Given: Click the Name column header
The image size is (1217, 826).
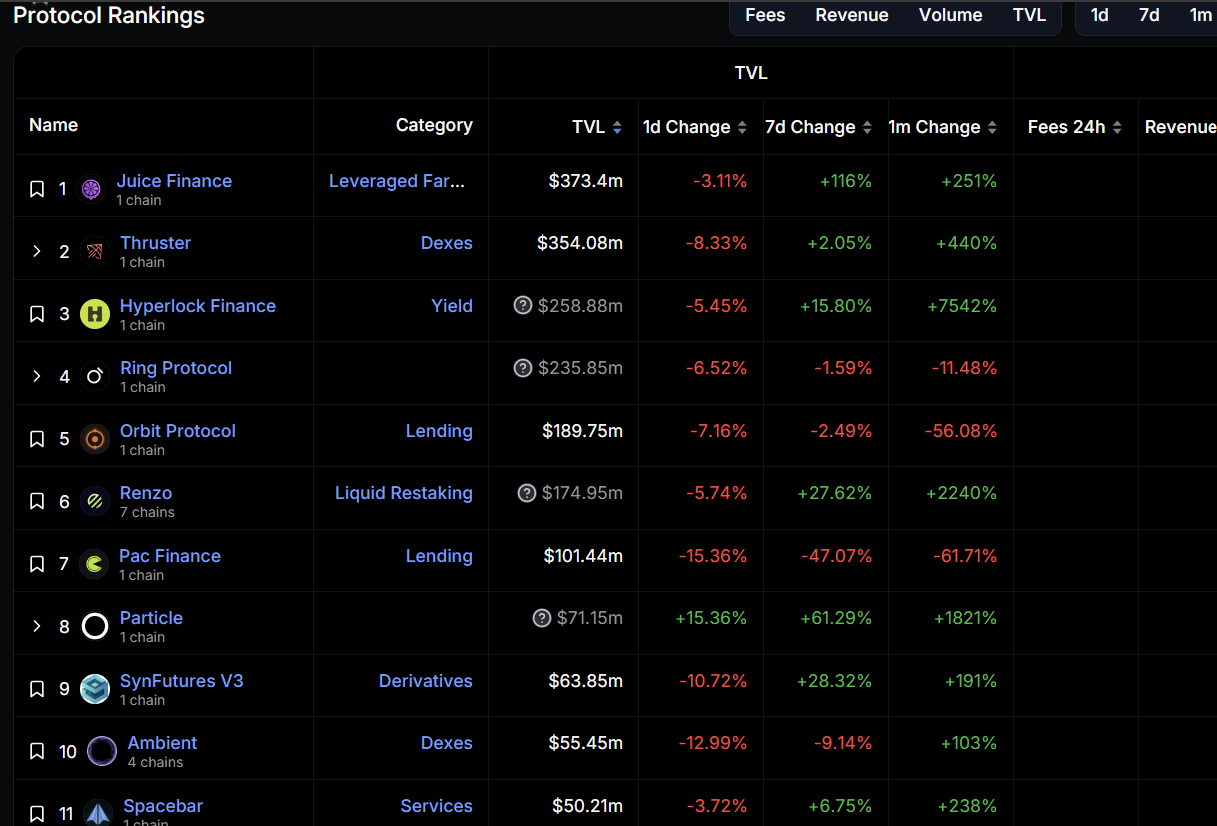Looking at the screenshot, I should (54, 125).
